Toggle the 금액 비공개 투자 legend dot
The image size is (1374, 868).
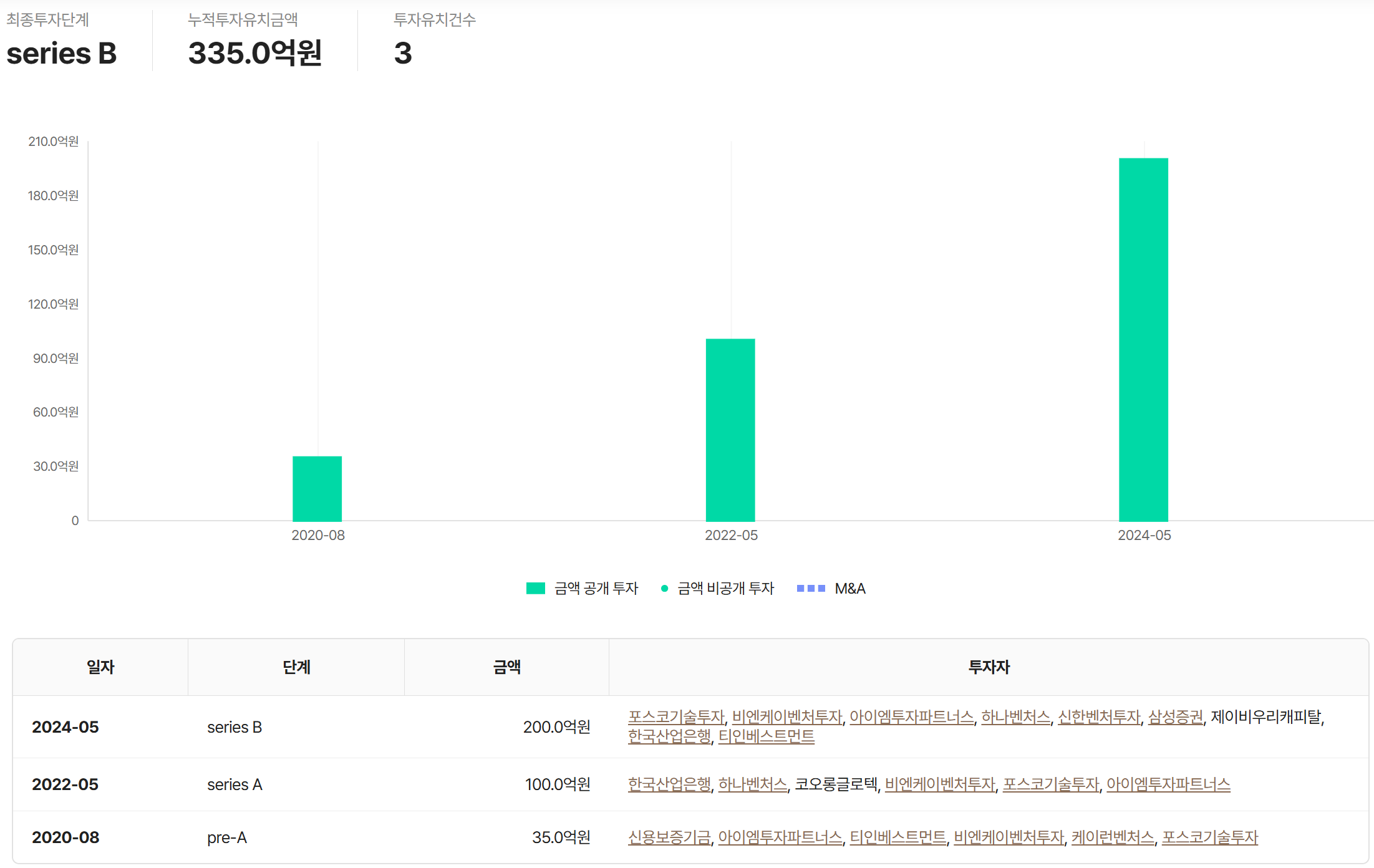[664, 588]
